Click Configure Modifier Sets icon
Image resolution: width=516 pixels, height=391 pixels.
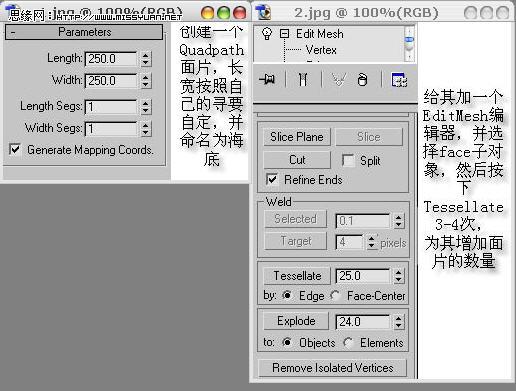(x=399, y=80)
